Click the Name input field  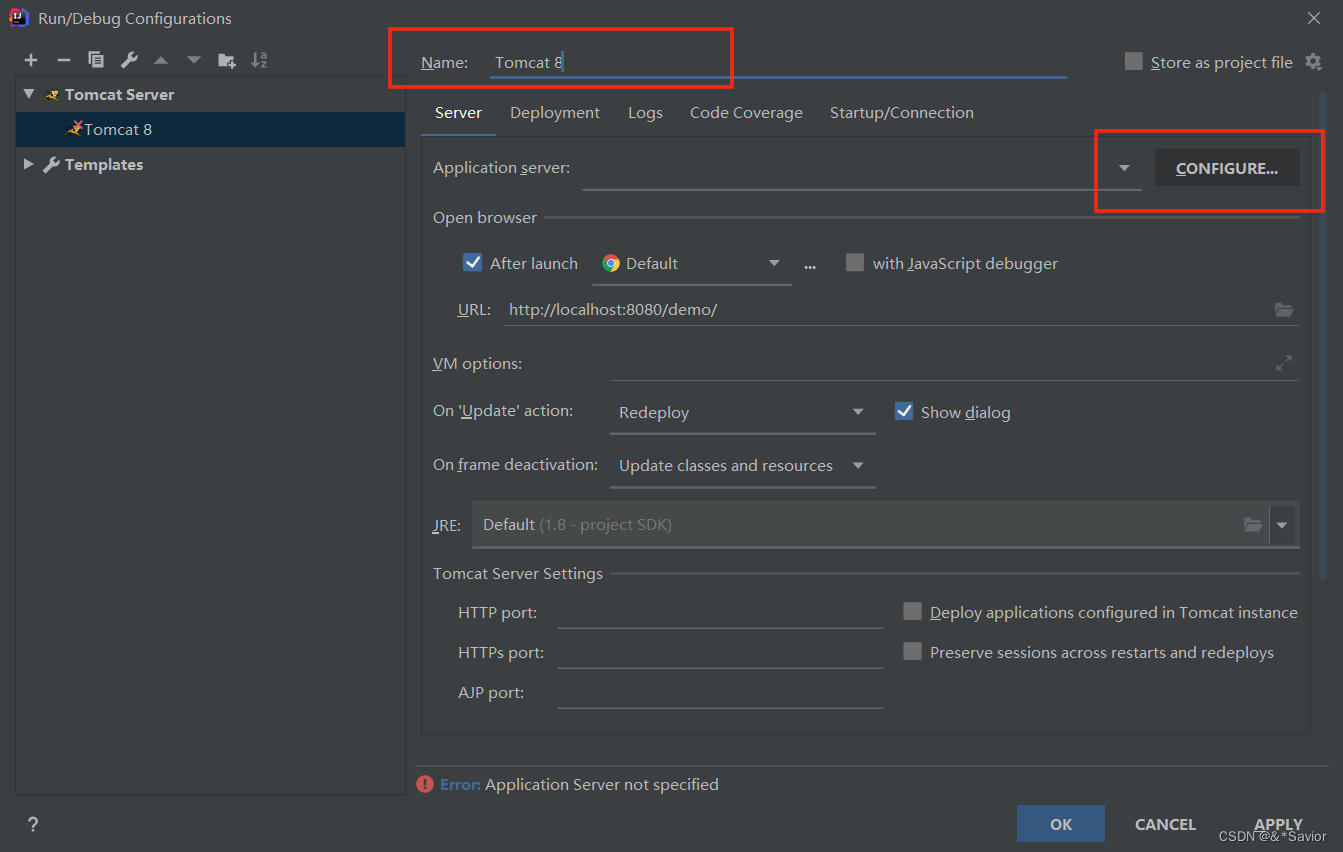click(776, 62)
